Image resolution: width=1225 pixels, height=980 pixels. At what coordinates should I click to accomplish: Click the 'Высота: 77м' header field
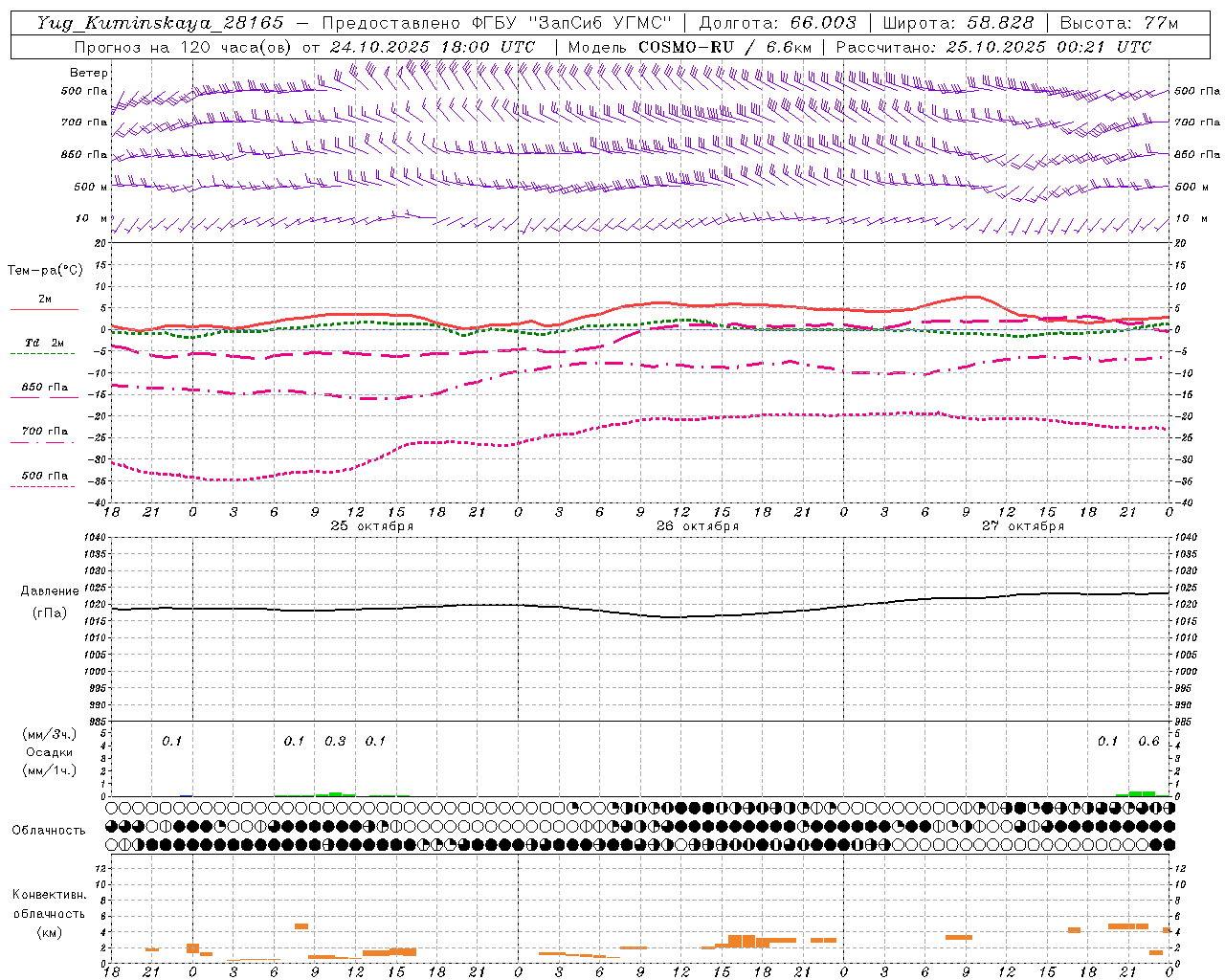[1119, 23]
